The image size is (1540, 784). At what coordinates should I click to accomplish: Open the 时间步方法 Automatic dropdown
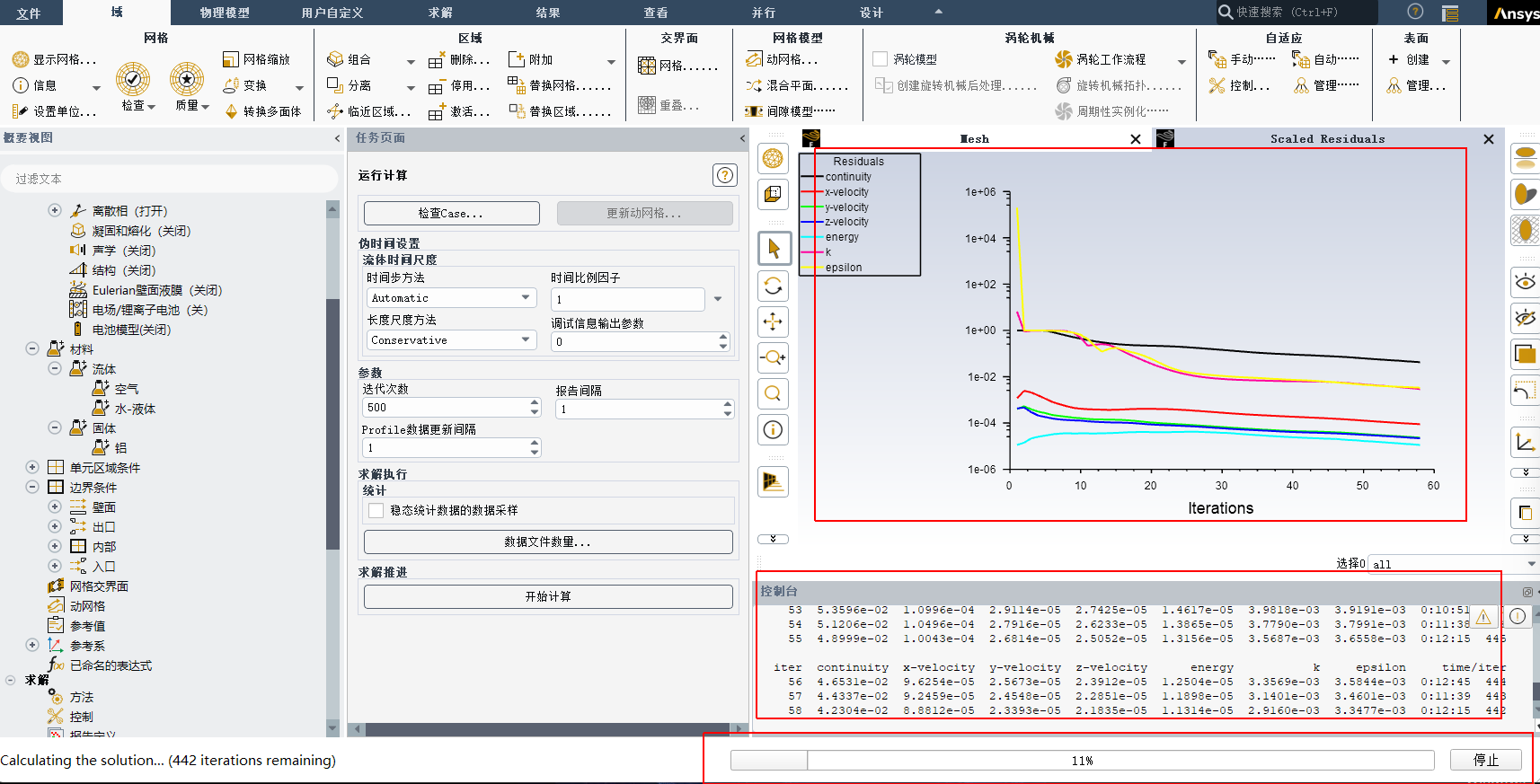[451, 298]
